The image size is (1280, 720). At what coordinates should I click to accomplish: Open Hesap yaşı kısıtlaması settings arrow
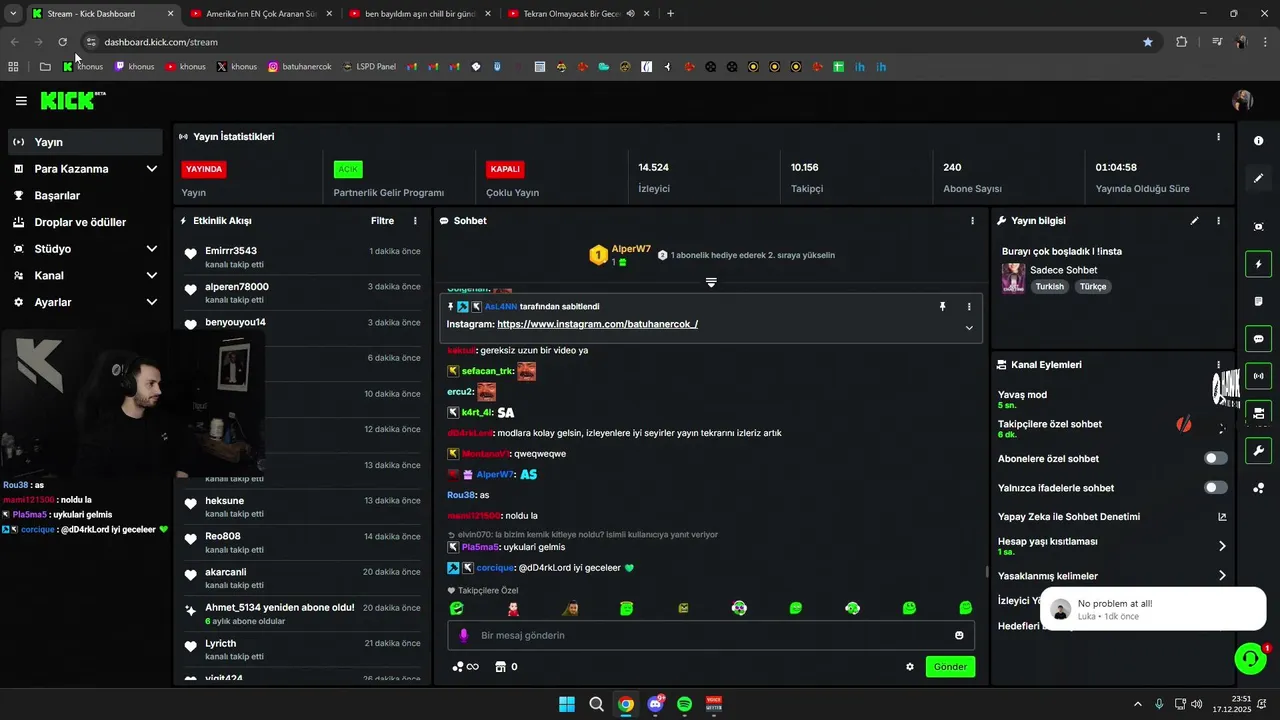pos(1222,546)
